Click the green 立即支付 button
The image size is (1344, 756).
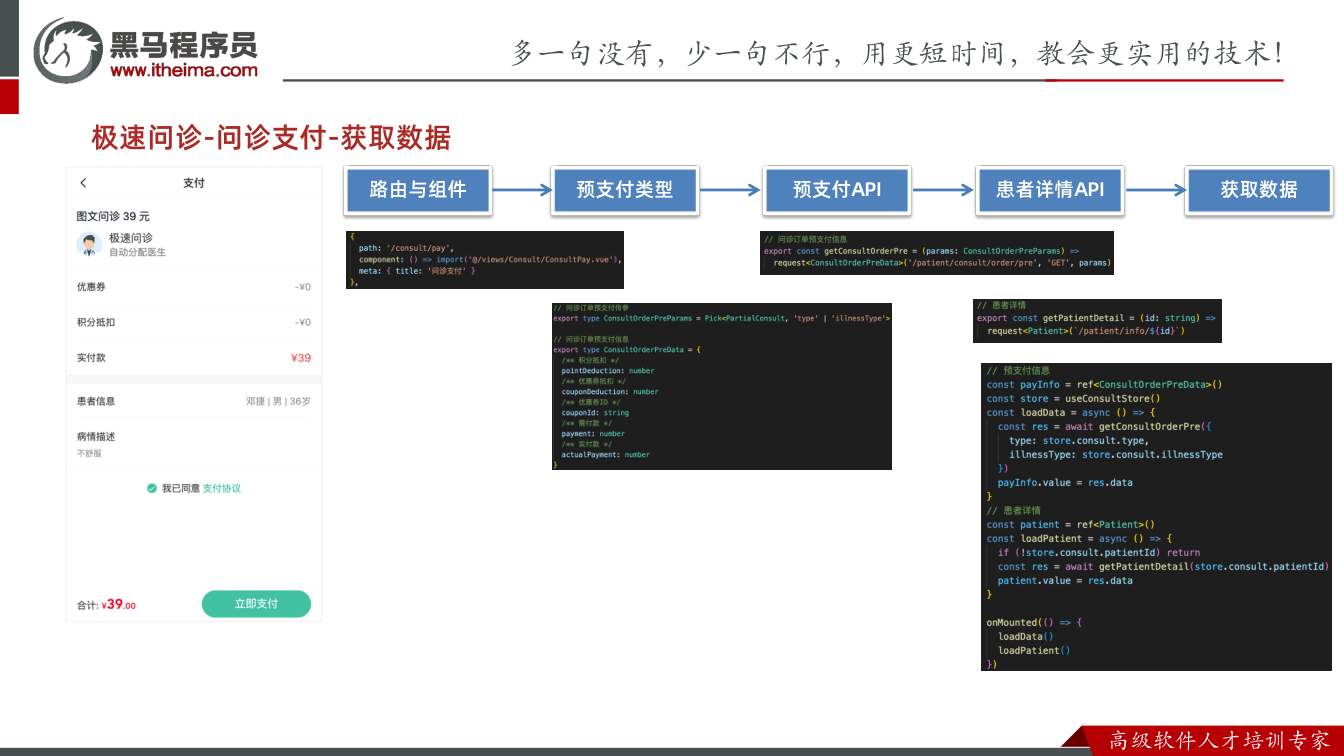(x=256, y=604)
